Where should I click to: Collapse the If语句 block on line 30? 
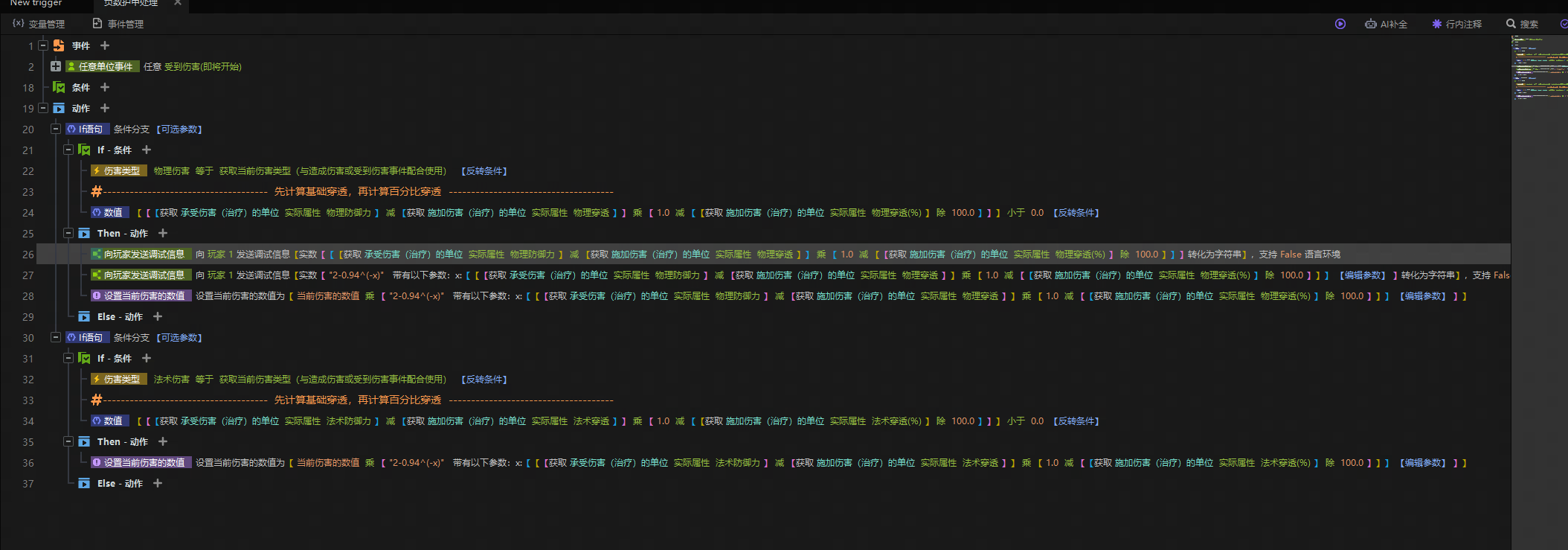tap(56, 337)
